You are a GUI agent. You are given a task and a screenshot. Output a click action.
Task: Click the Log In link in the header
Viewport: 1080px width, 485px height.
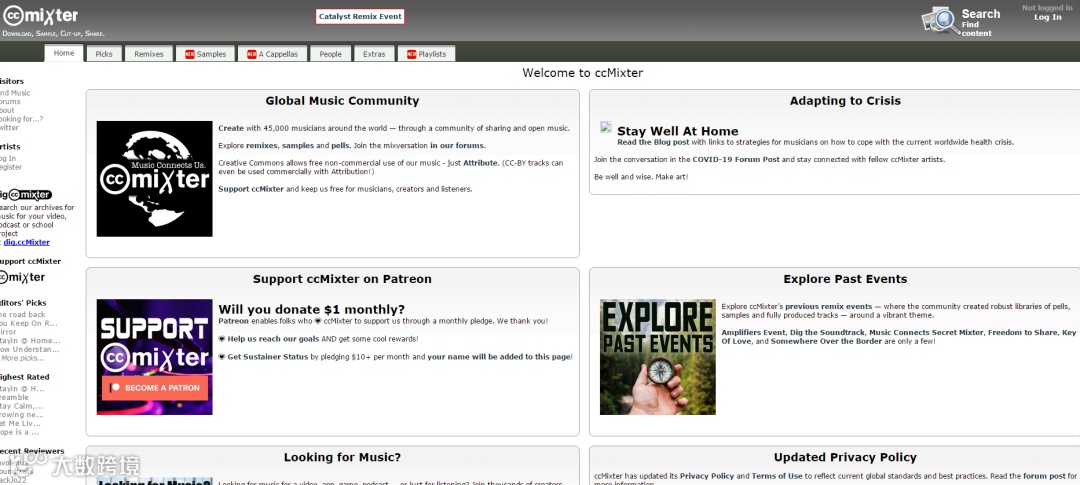click(x=1048, y=17)
